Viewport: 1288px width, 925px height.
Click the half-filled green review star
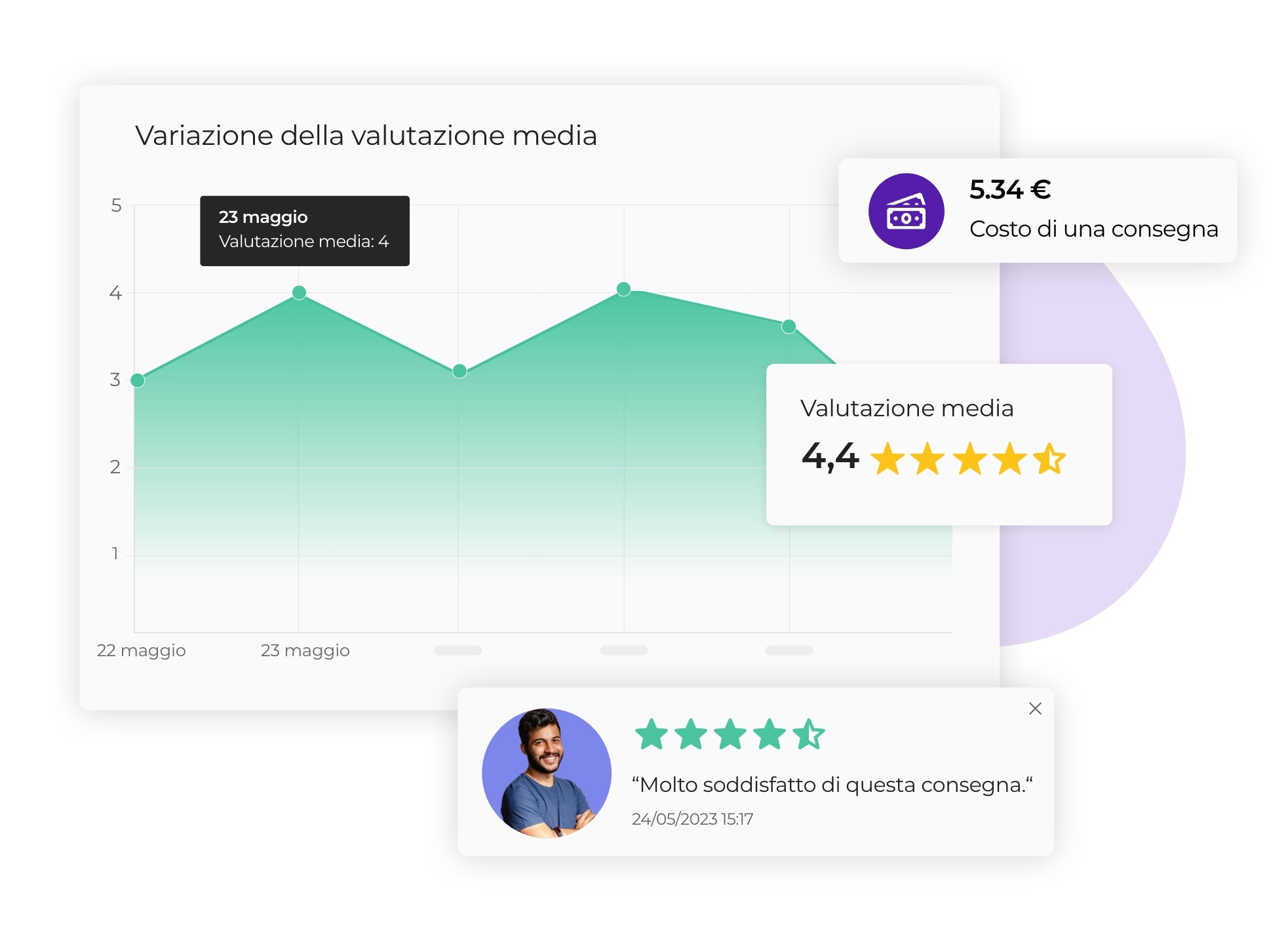click(x=808, y=734)
